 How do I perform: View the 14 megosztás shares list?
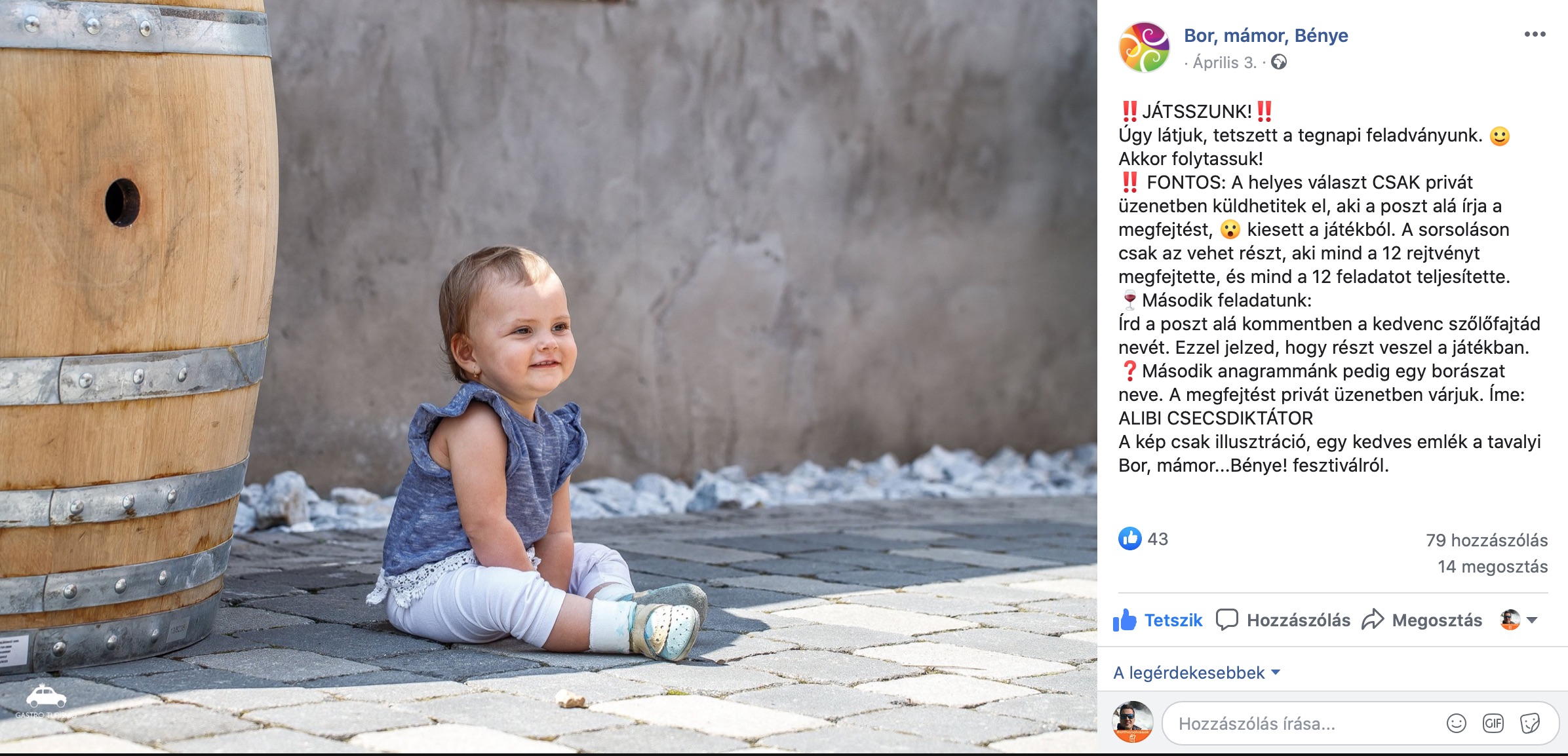point(1493,567)
